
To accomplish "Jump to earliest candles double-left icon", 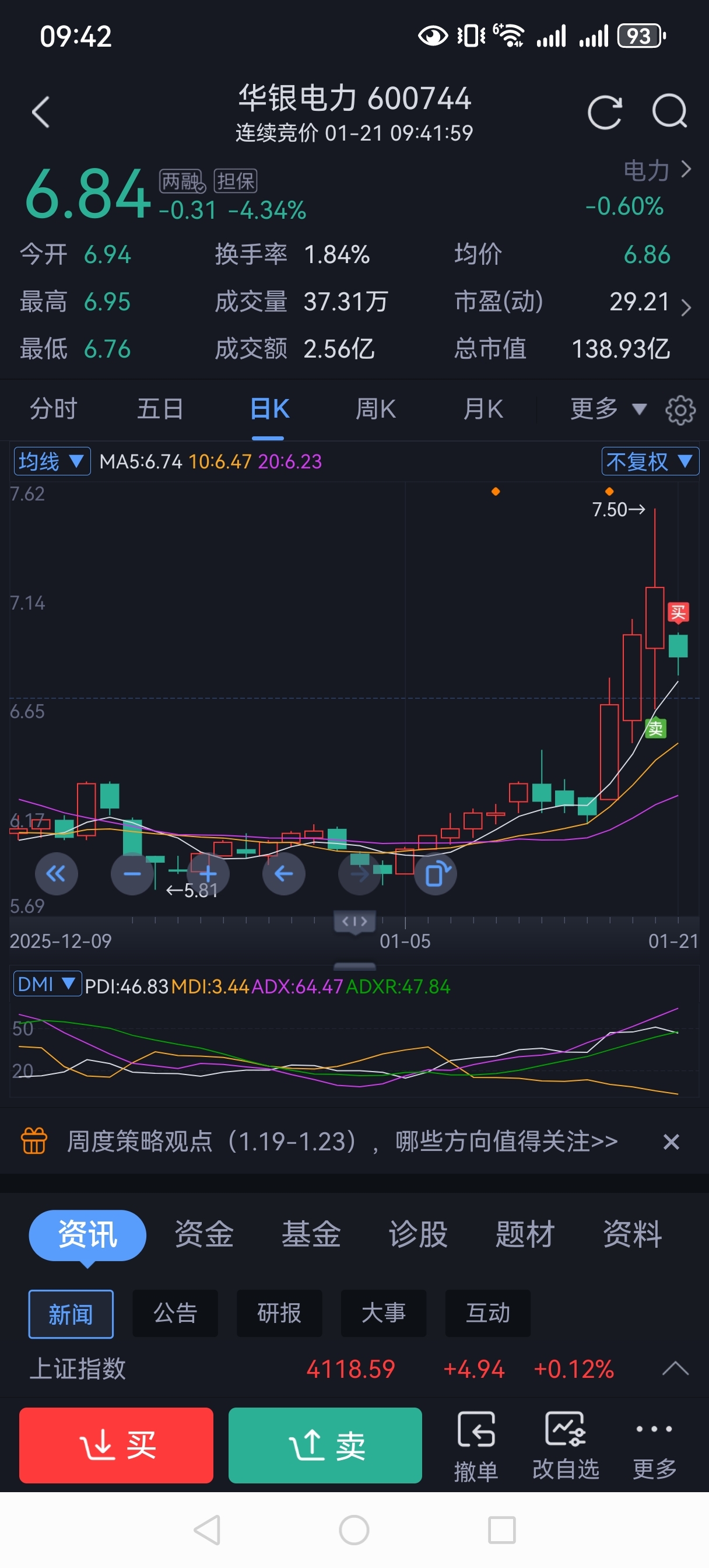I will click(56, 874).
